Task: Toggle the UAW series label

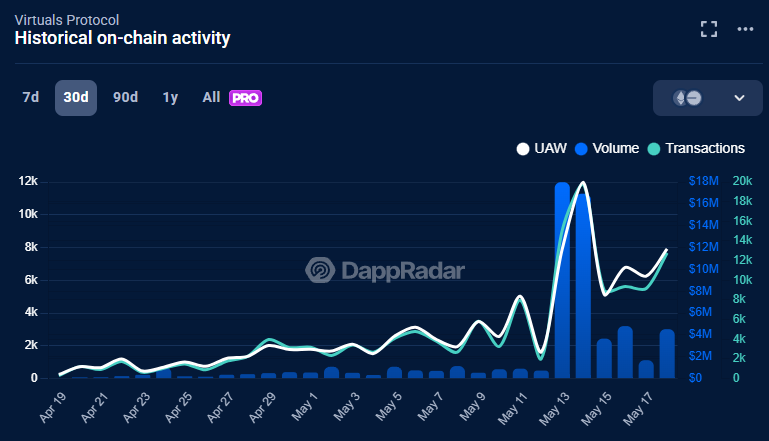Action: point(551,149)
